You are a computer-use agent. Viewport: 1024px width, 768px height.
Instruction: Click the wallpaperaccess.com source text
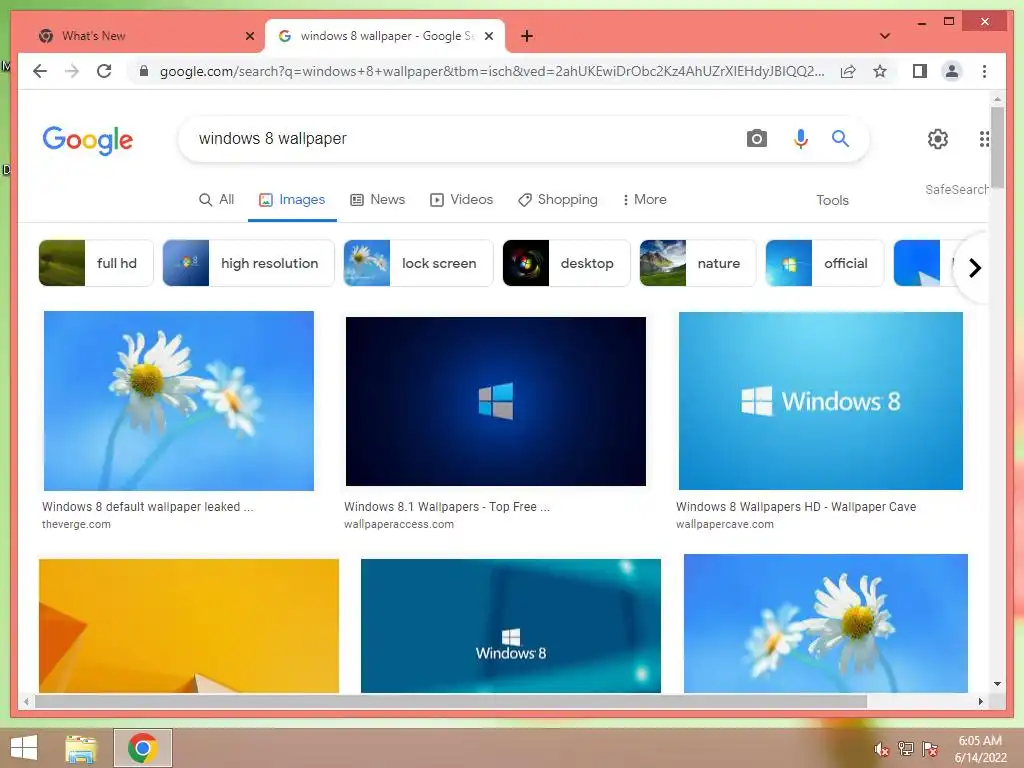(x=398, y=524)
